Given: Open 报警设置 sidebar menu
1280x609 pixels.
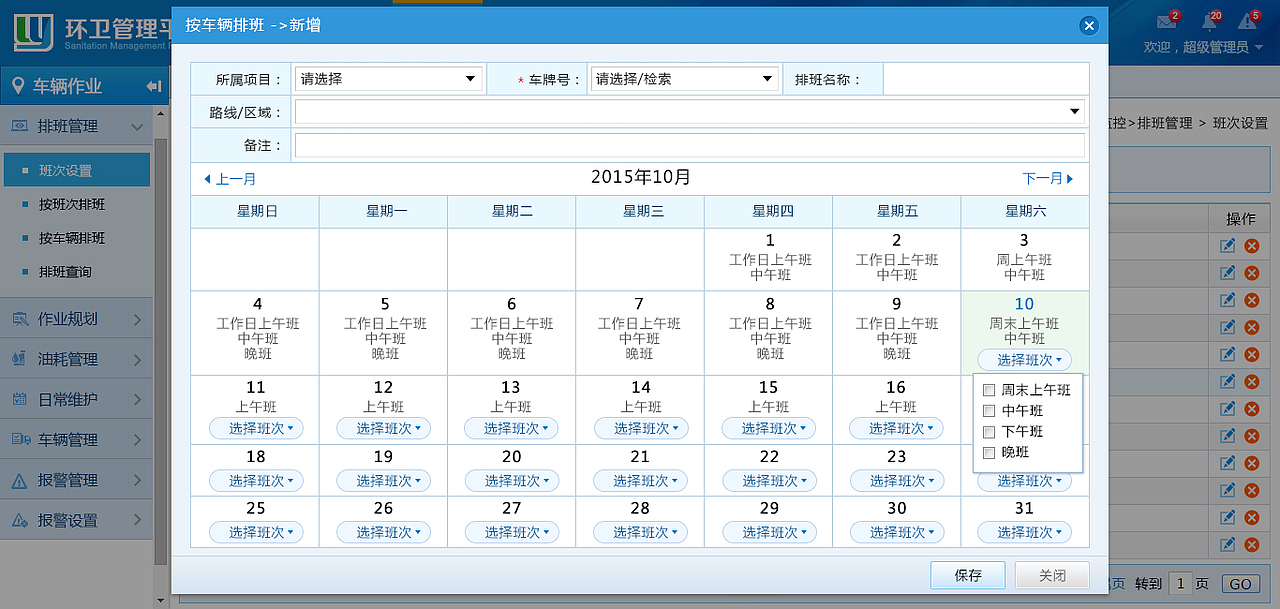Looking at the screenshot, I should (x=76, y=521).
